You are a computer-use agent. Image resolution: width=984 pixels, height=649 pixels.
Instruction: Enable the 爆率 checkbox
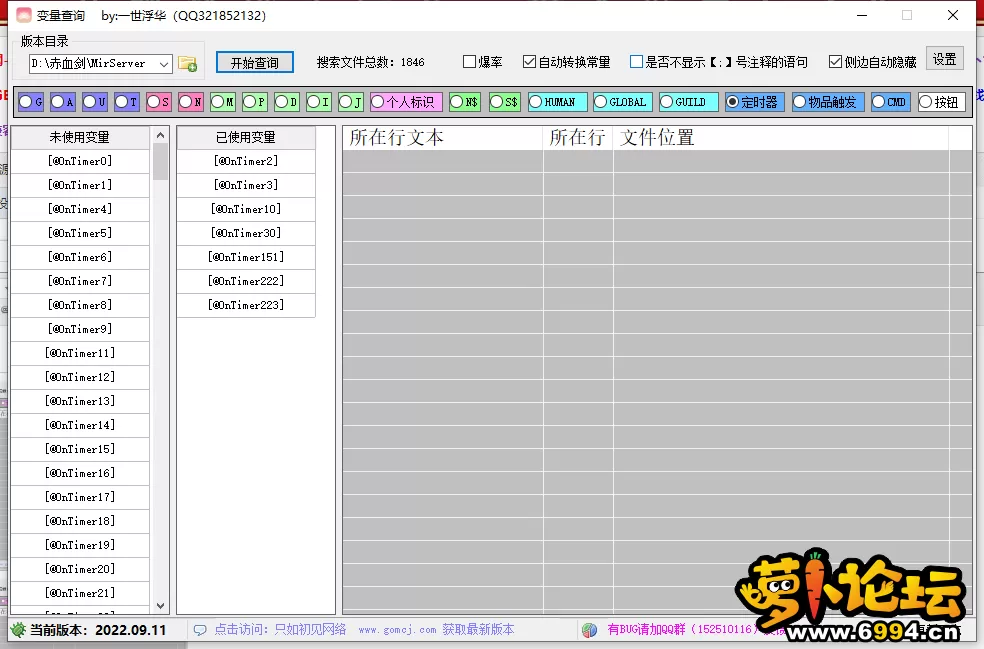click(470, 62)
